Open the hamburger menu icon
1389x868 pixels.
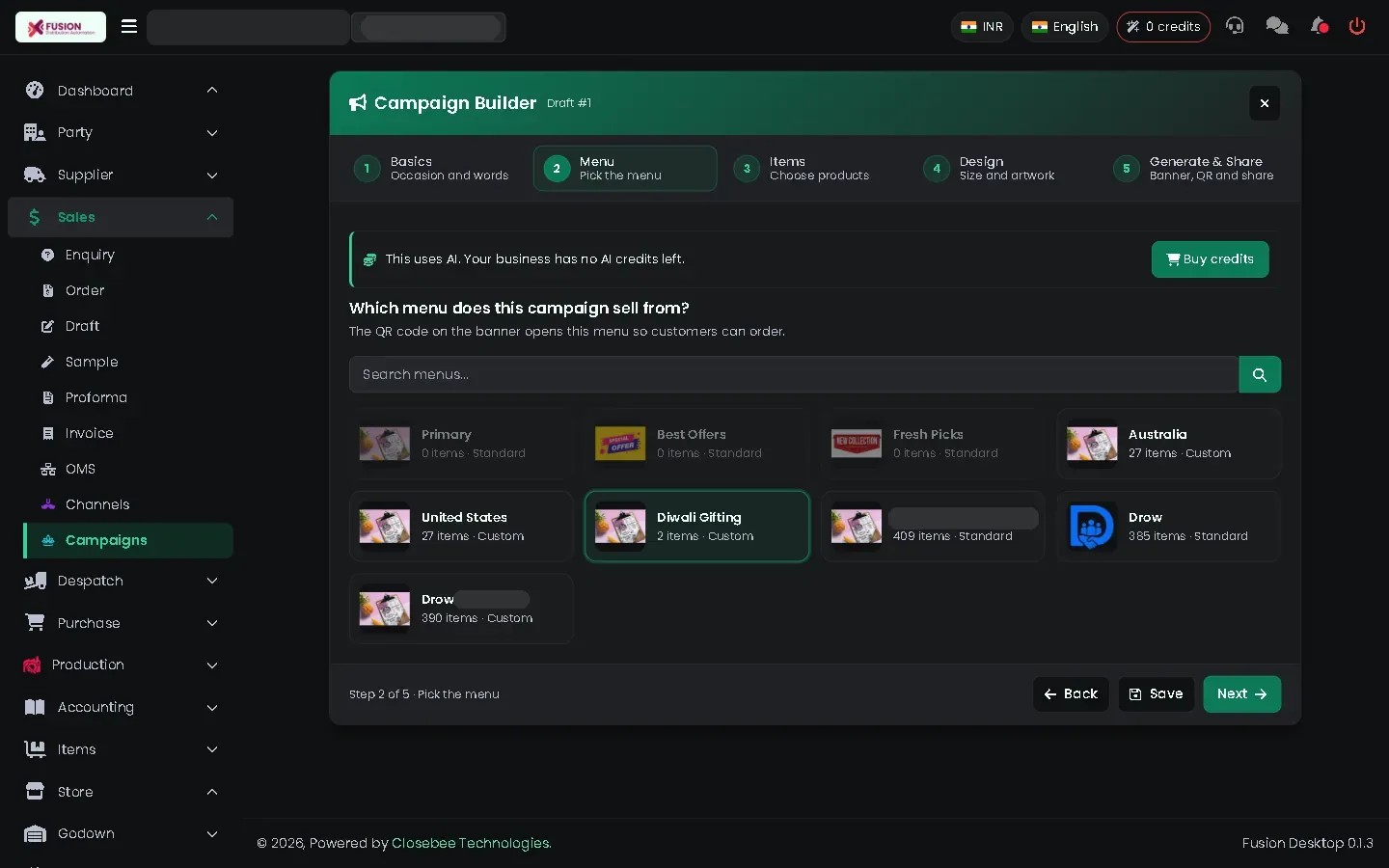coord(129,26)
